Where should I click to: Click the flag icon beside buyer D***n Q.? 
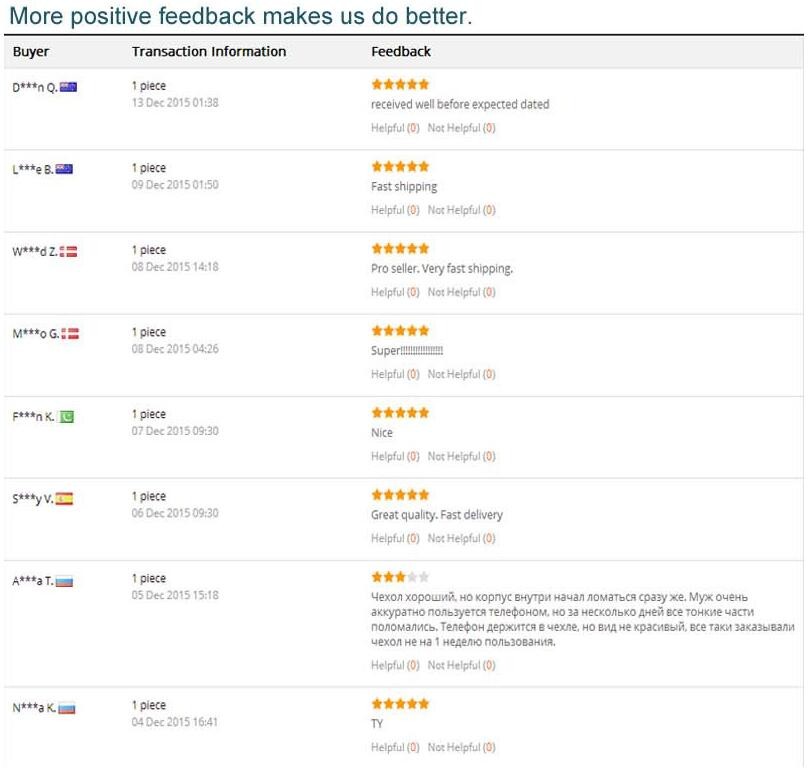(x=69, y=87)
